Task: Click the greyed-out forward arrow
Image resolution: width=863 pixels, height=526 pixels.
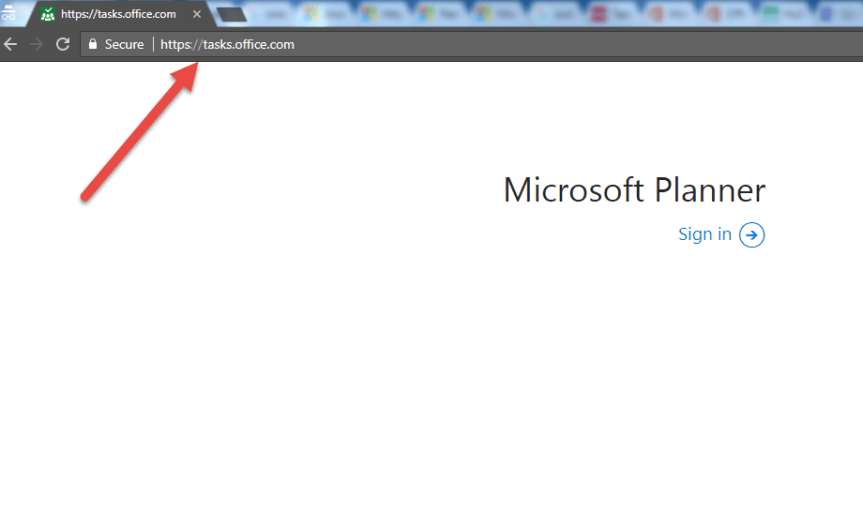Action: tap(36, 45)
